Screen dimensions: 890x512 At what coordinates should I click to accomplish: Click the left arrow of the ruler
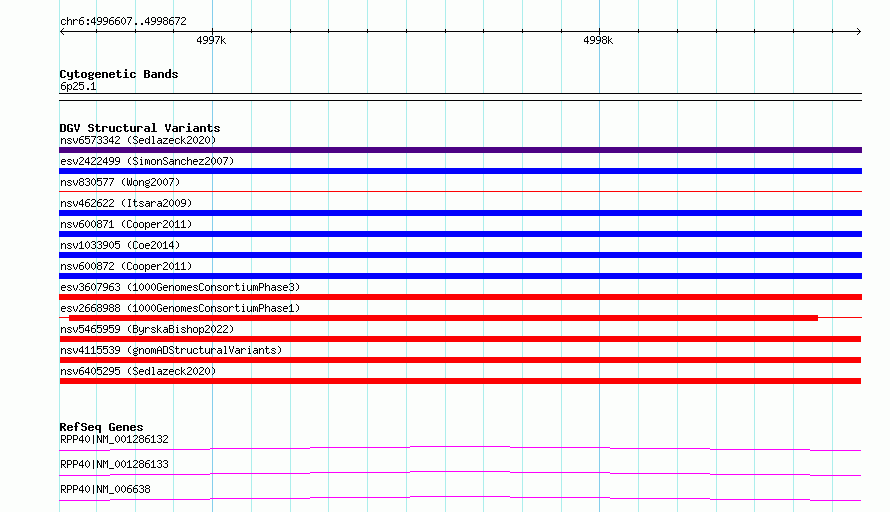[62, 32]
